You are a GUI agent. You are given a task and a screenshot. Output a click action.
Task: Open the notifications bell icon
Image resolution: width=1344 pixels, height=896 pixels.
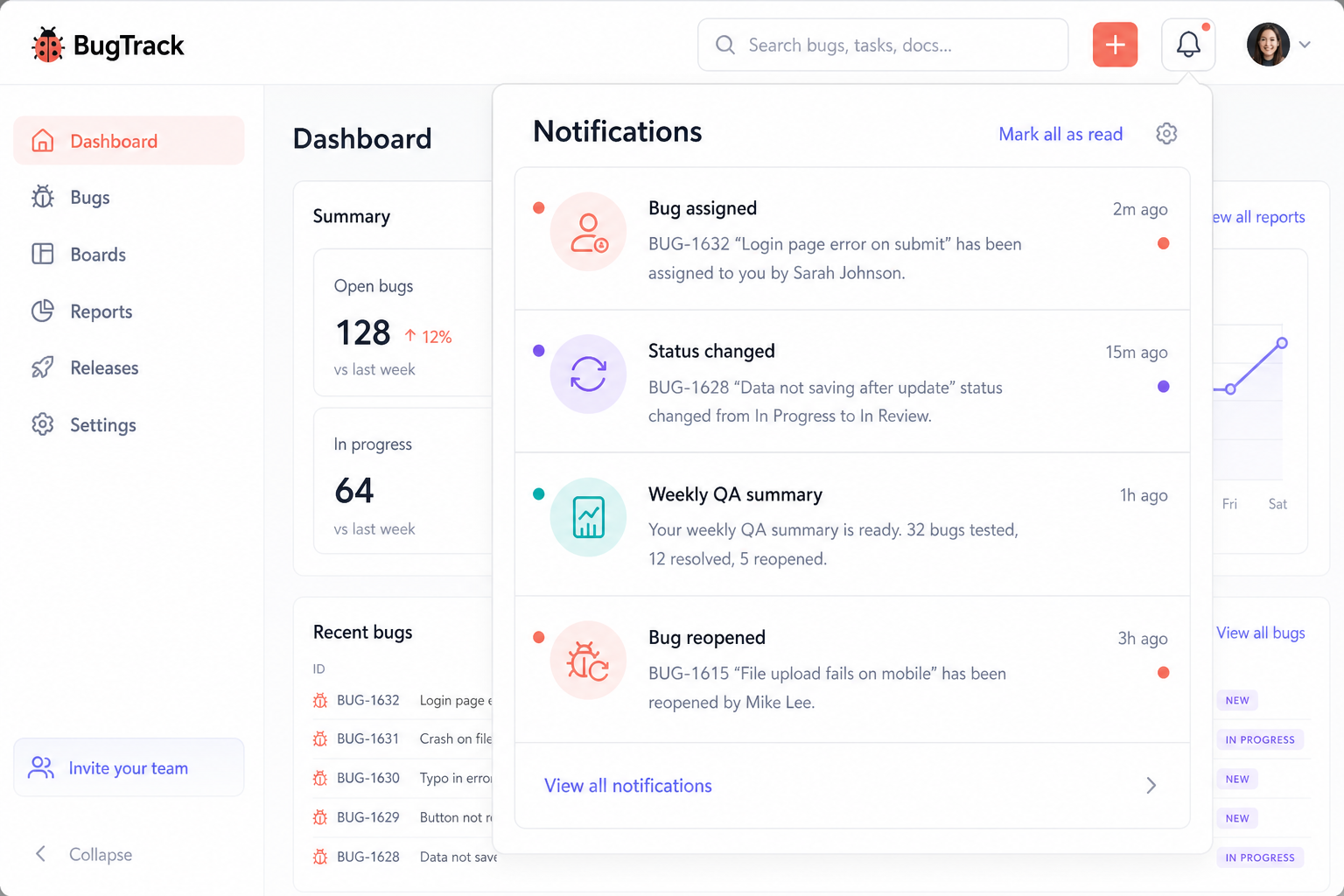coord(1188,45)
